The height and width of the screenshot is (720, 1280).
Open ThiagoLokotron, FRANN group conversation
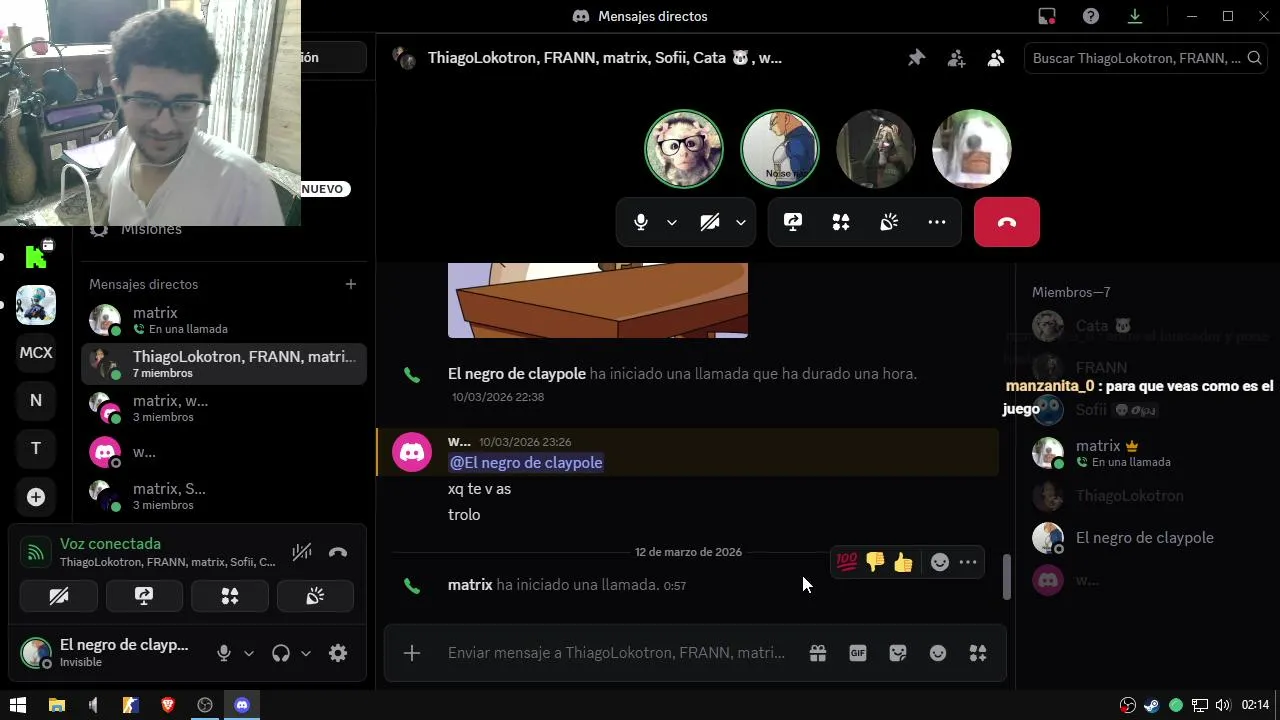[224, 364]
